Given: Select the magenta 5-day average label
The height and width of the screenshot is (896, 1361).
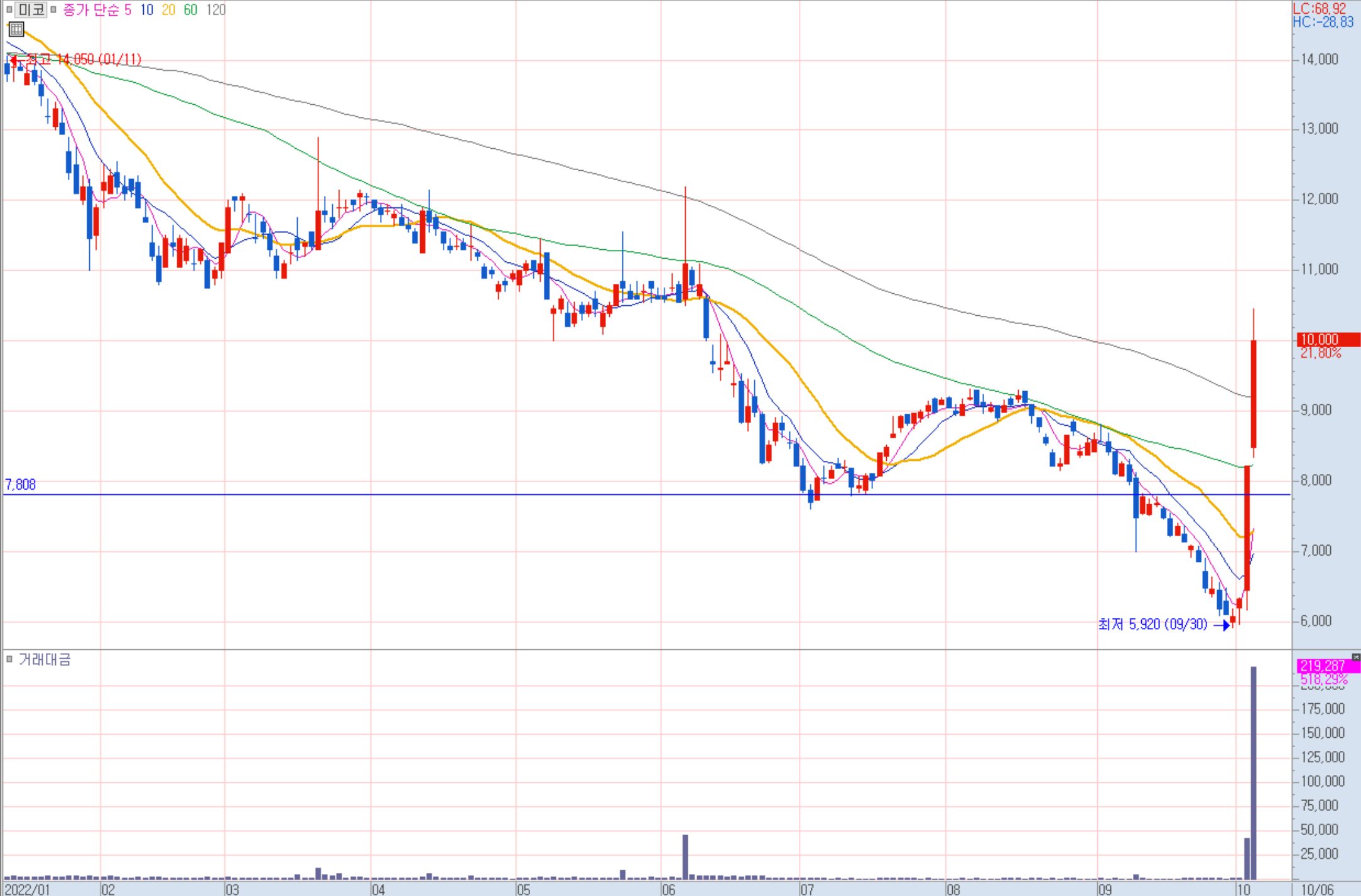Looking at the screenshot, I should (127, 9).
